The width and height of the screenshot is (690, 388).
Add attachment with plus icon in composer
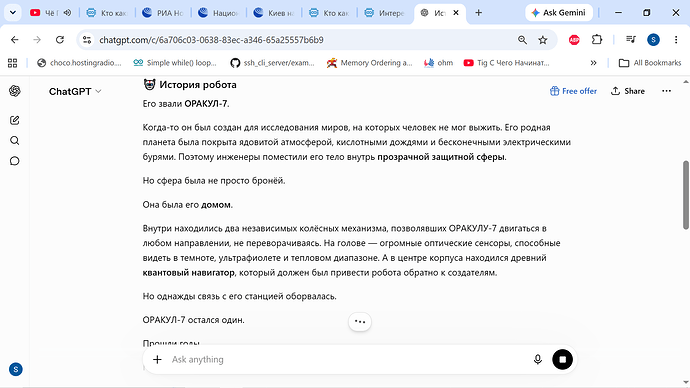pos(157,359)
